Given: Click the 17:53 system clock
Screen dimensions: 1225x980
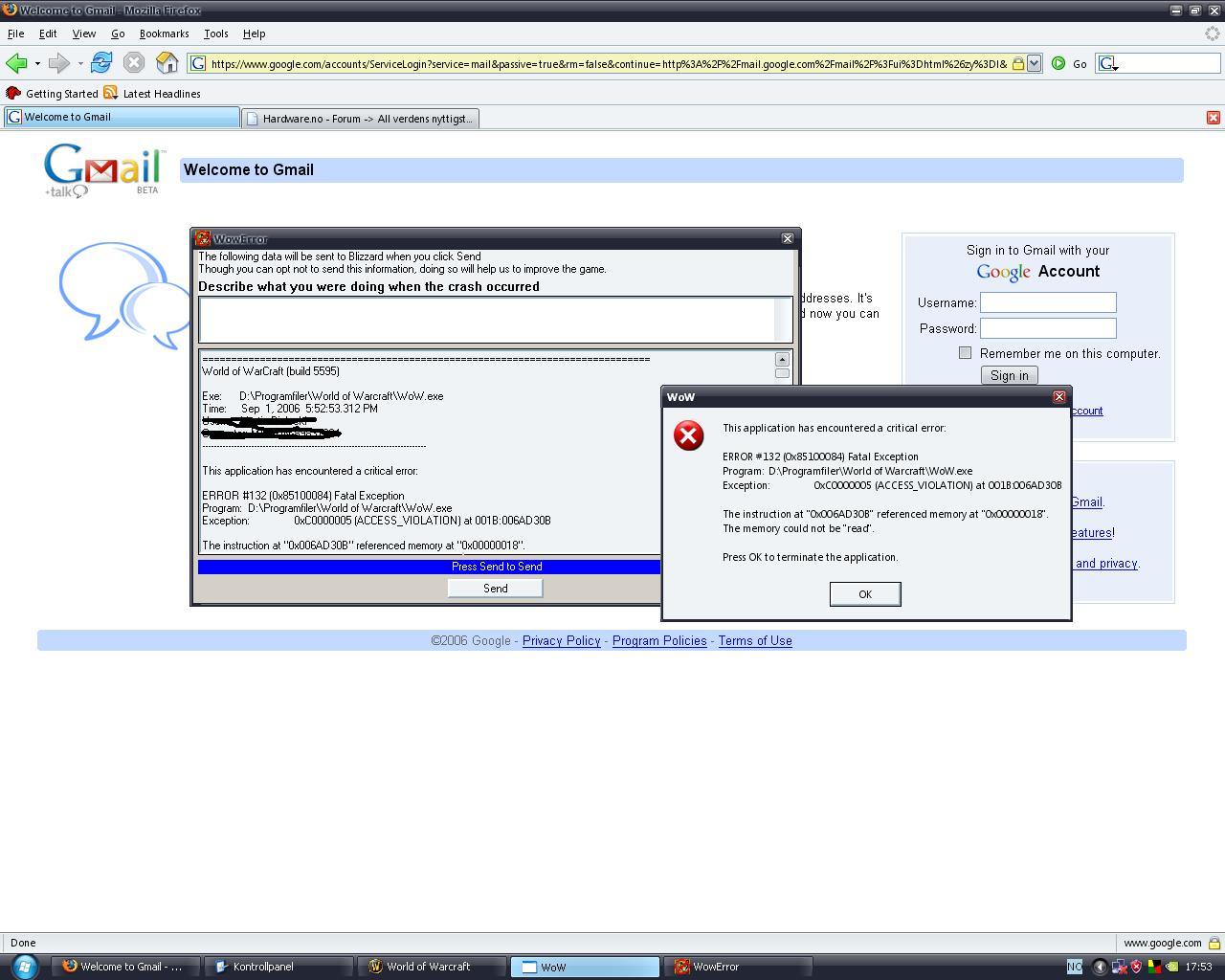Looking at the screenshot, I should [1199, 967].
